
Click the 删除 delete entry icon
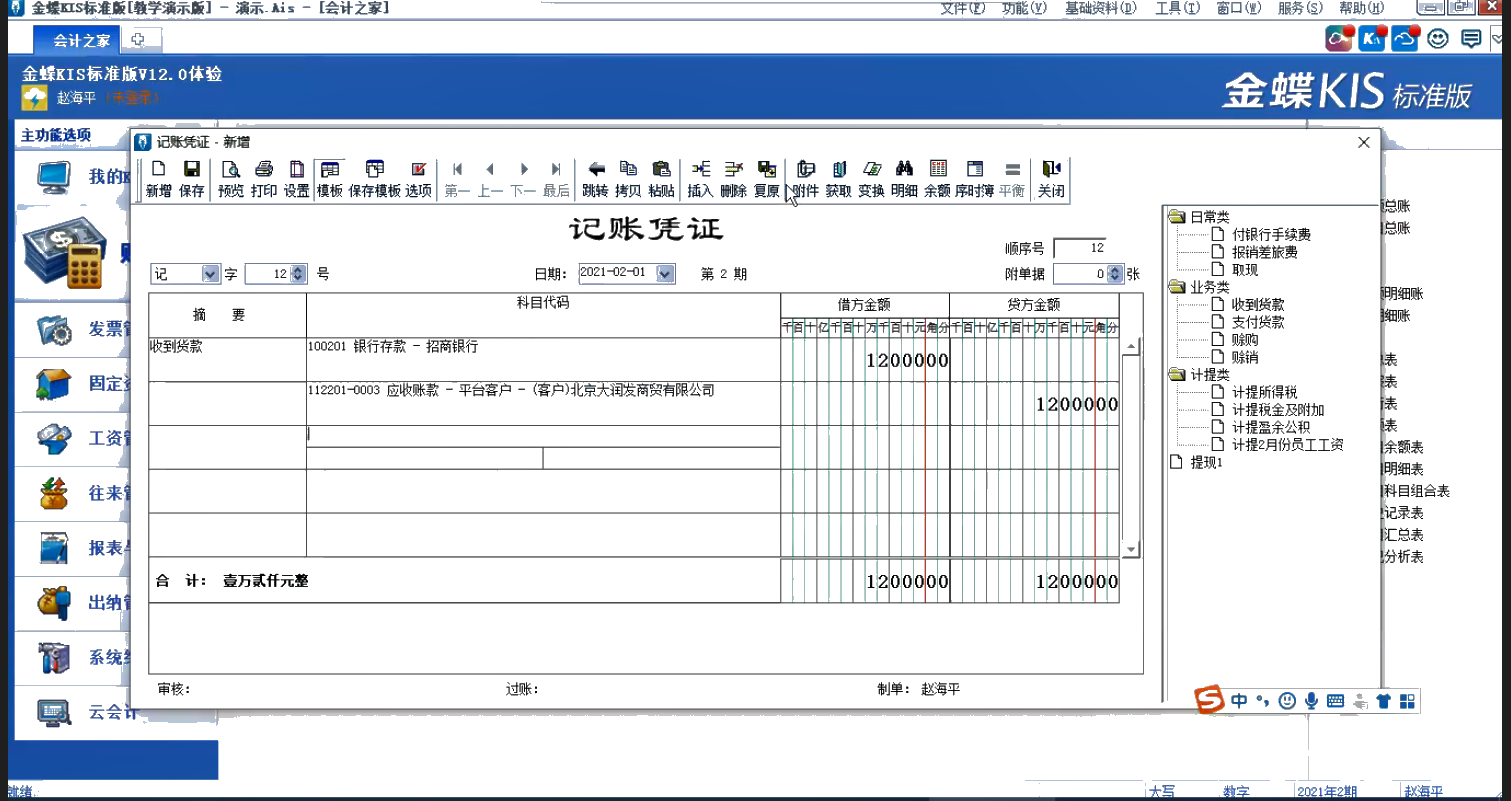(731, 176)
